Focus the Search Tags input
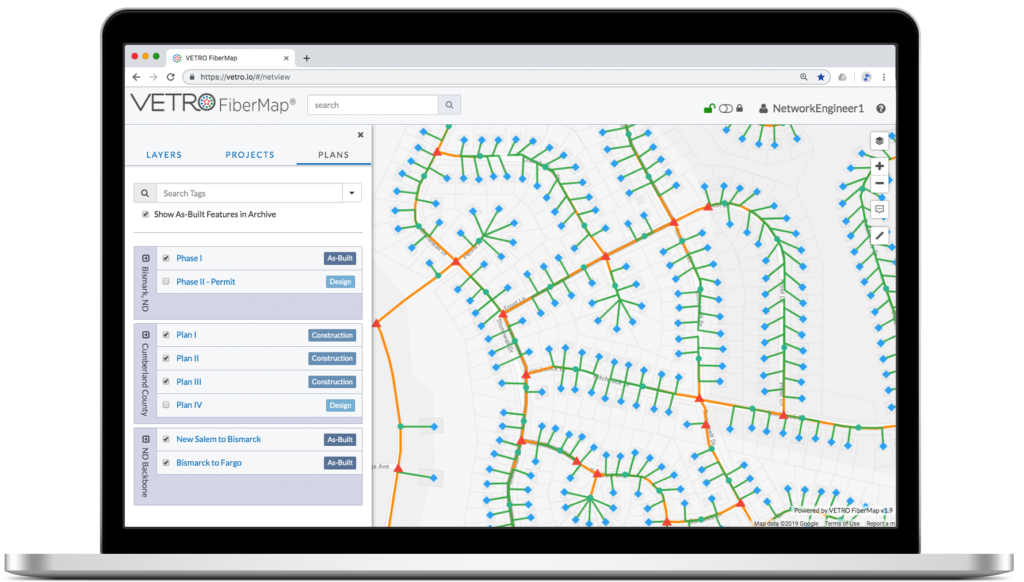1024x582 pixels. pos(249,193)
